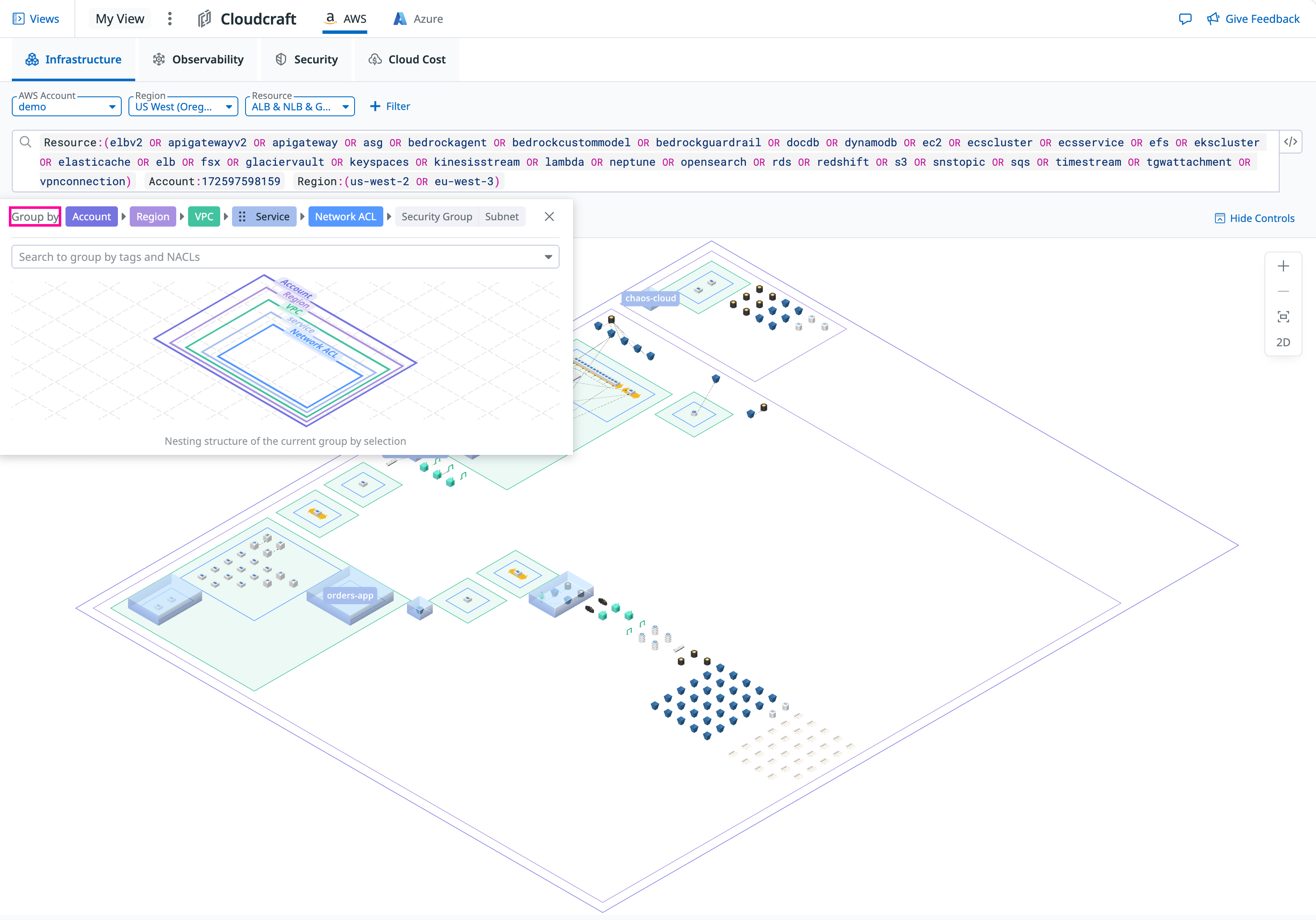Image resolution: width=1316 pixels, height=920 pixels.
Task: Close the Group by panel
Action: tap(549, 216)
